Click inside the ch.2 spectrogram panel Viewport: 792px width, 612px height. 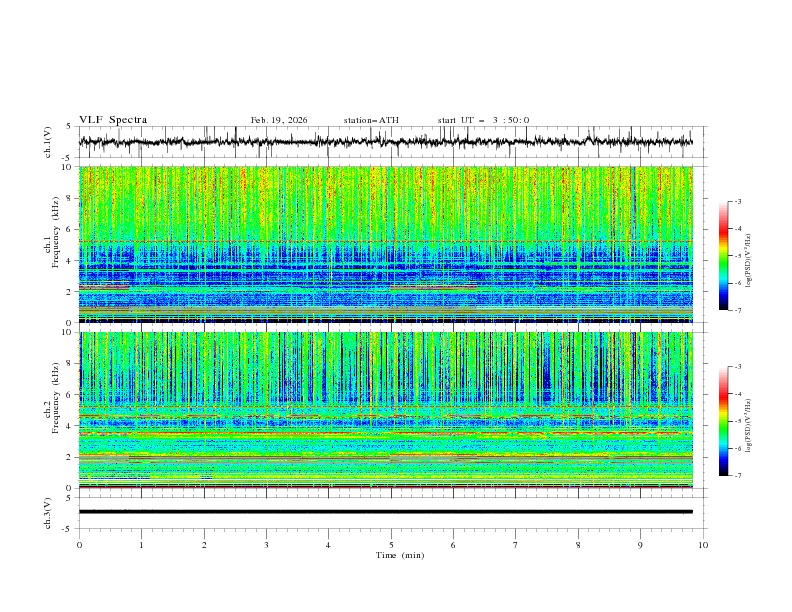(x=390, y=410)
